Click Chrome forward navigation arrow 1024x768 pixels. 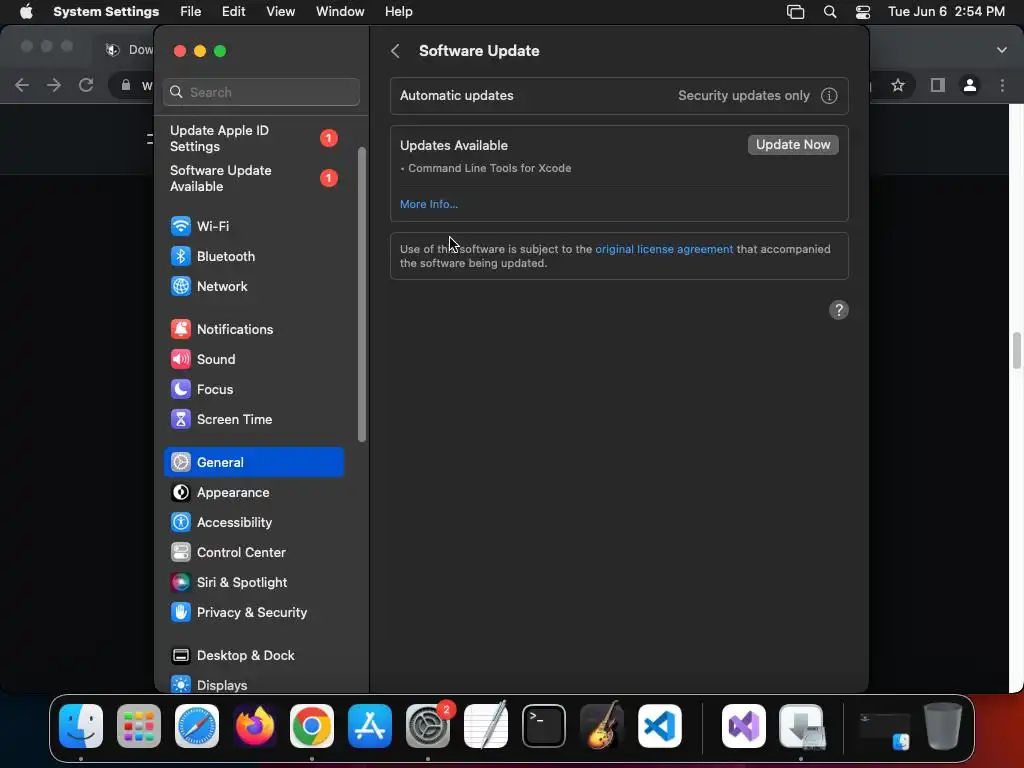click(x=54, y=85)
